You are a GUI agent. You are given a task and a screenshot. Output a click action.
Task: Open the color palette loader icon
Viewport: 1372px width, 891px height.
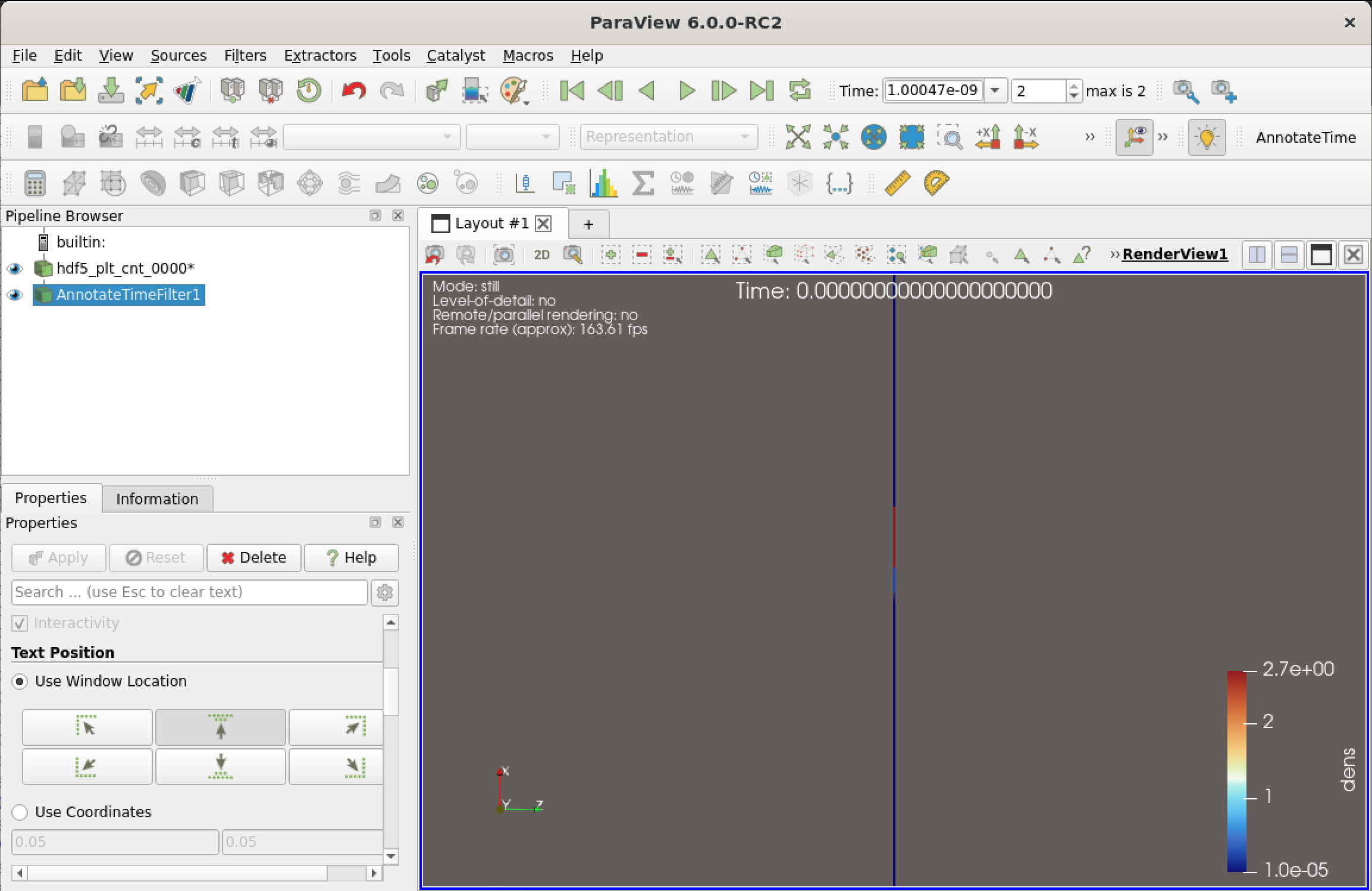(x=514, y=91)
